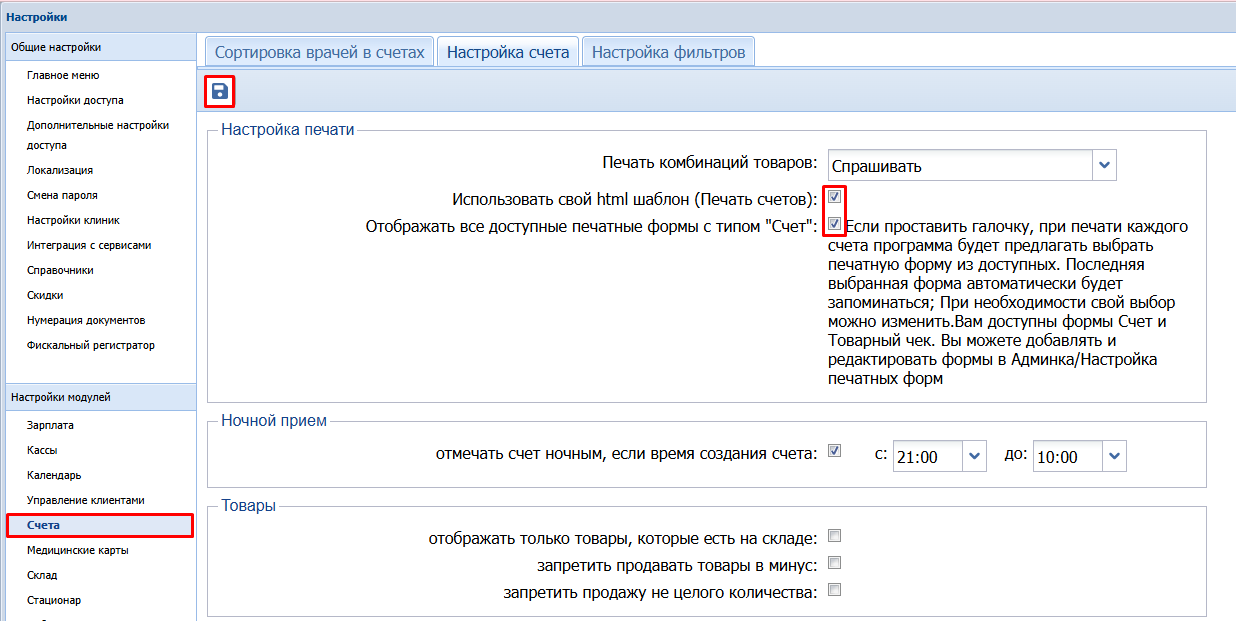
Task: Select Стационар module settings
Action: point(54,600)
